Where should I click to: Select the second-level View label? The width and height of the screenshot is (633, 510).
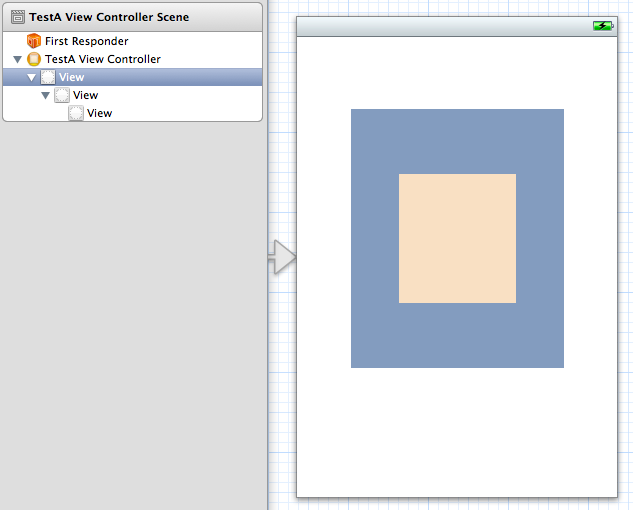pyautogui.click(x=85, y=95)
